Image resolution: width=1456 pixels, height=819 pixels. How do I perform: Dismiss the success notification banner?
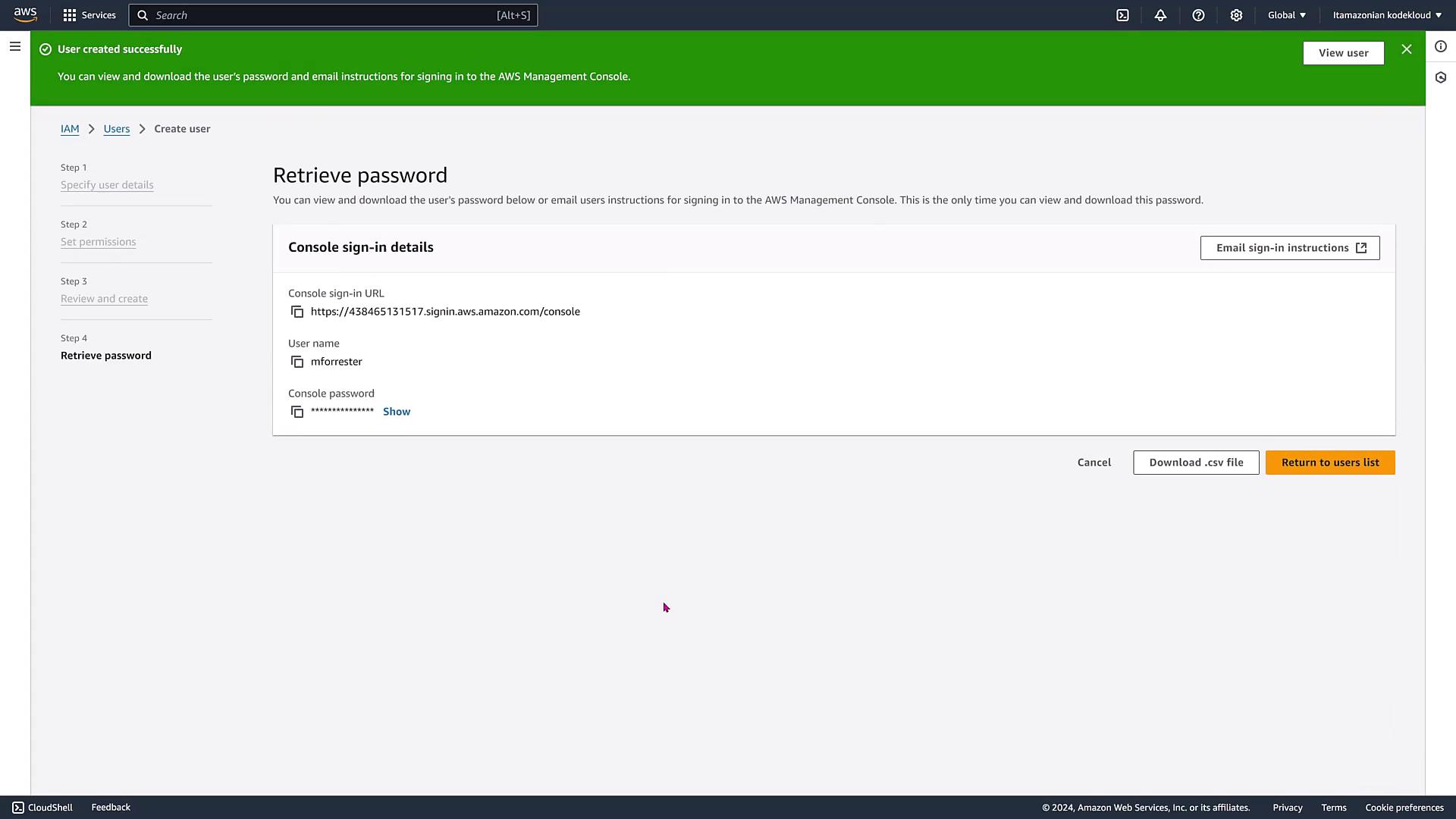[1407, 49]
